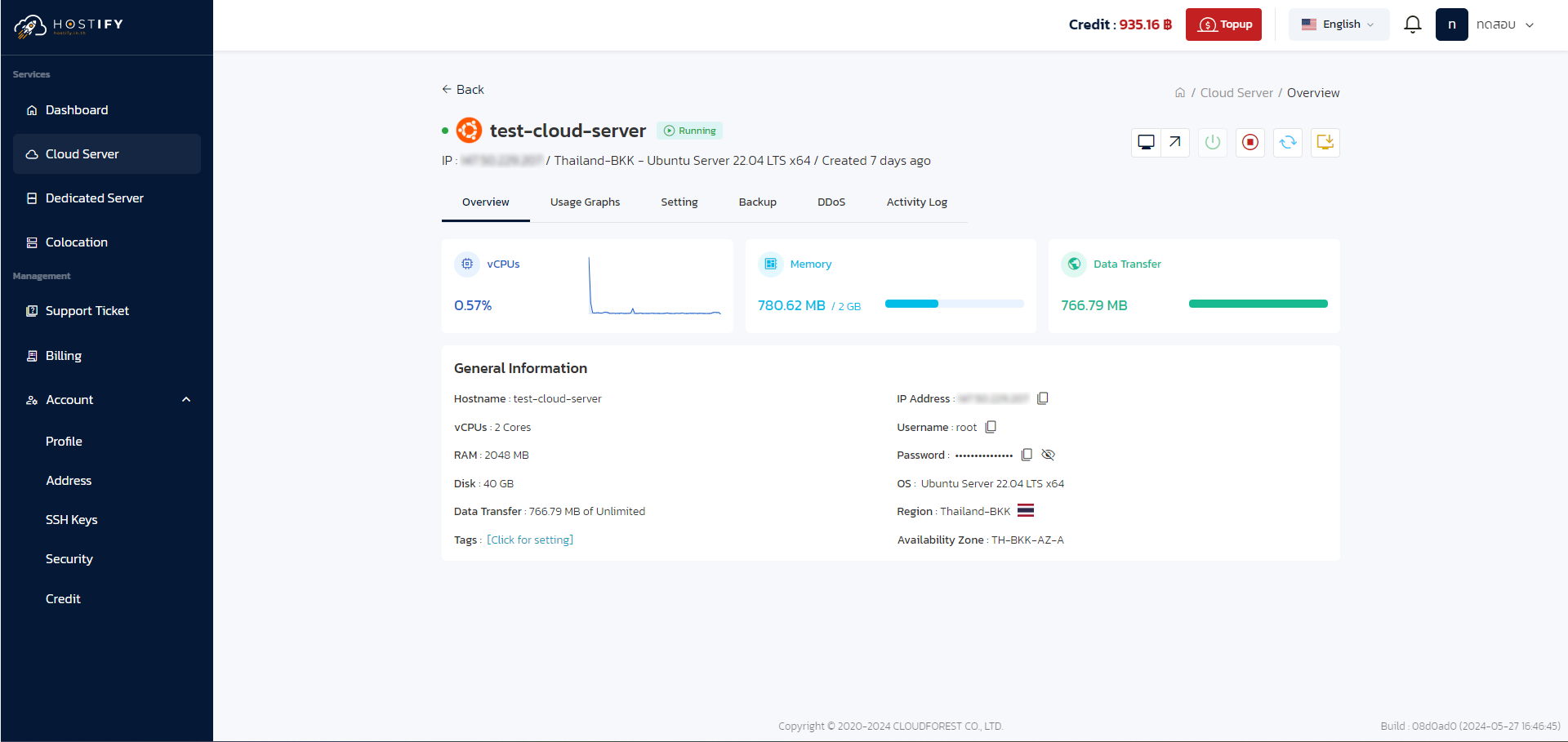Switch to the Overview tab
This screenshot has width=1568, height=742.
[486, 202]
